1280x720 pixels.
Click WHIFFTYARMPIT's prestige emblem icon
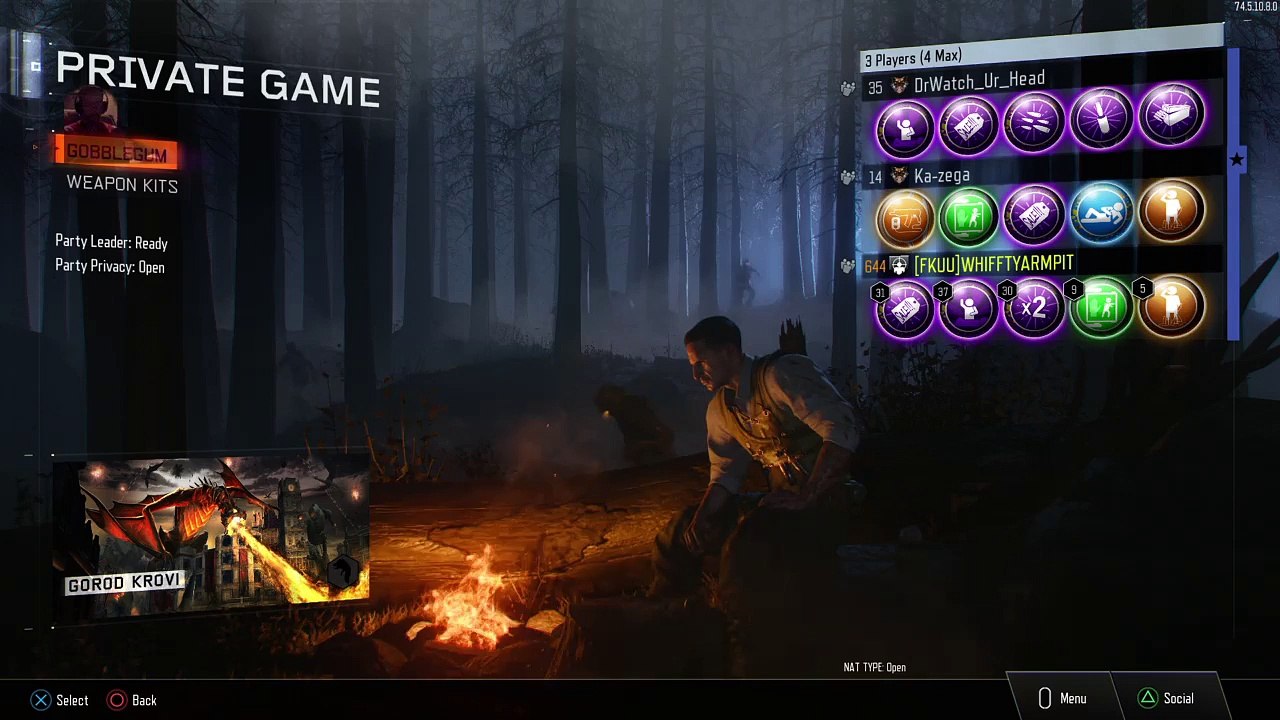[899, 265]
